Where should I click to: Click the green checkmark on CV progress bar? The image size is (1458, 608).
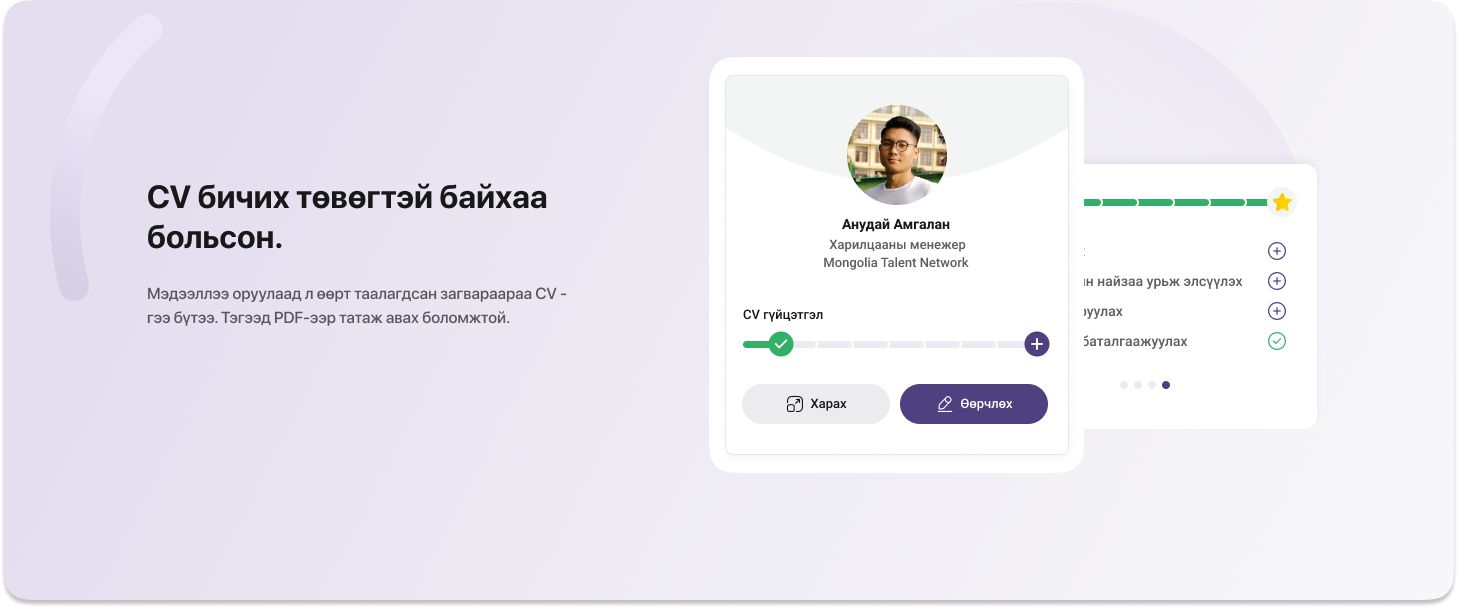coord(781,344)
